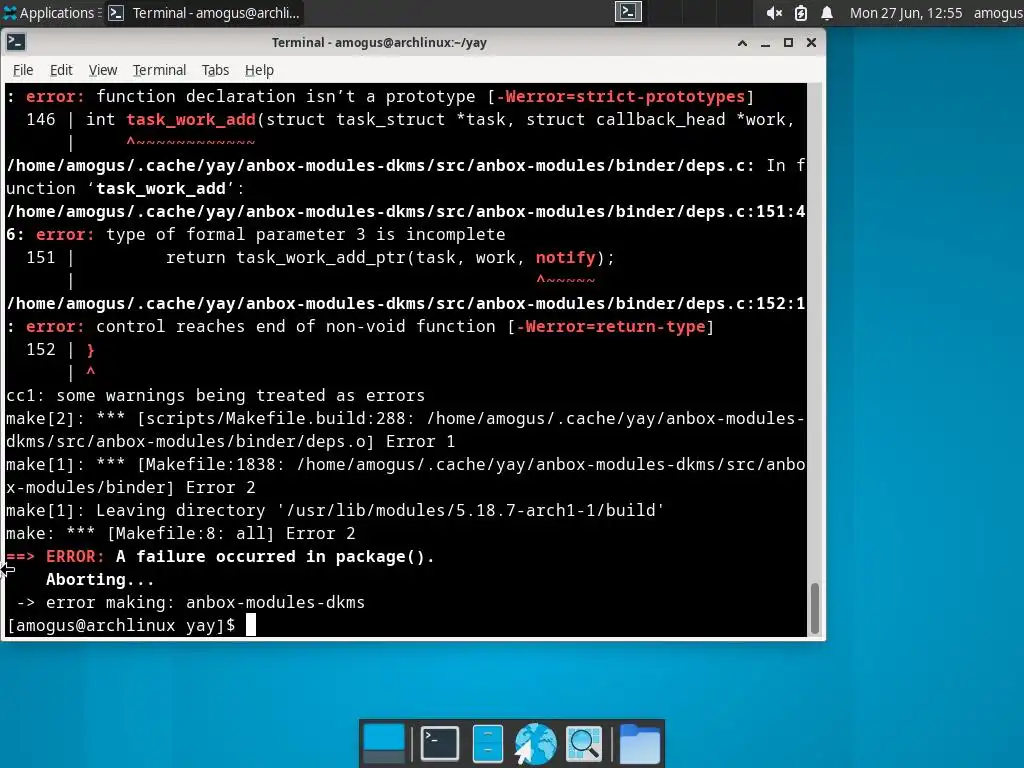This screenshot has width=1024, height=768.
Task: Open the Terminal menu
Action: [159, 70]
